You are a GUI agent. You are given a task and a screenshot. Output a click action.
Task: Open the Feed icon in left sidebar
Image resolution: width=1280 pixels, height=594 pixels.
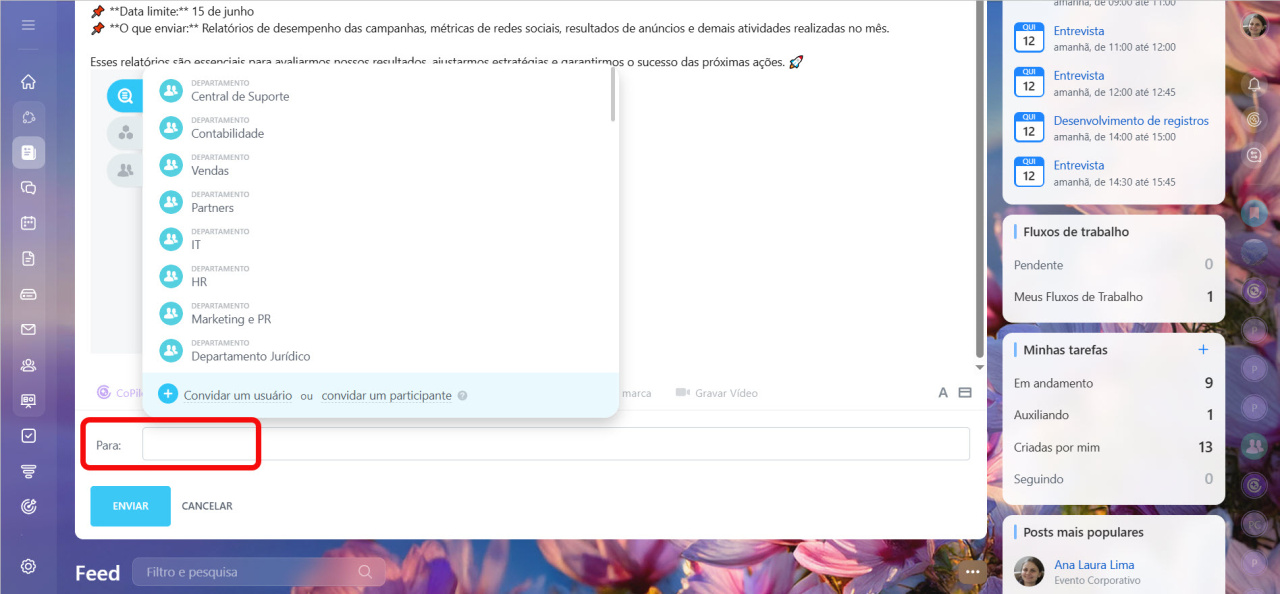(28, 152)
